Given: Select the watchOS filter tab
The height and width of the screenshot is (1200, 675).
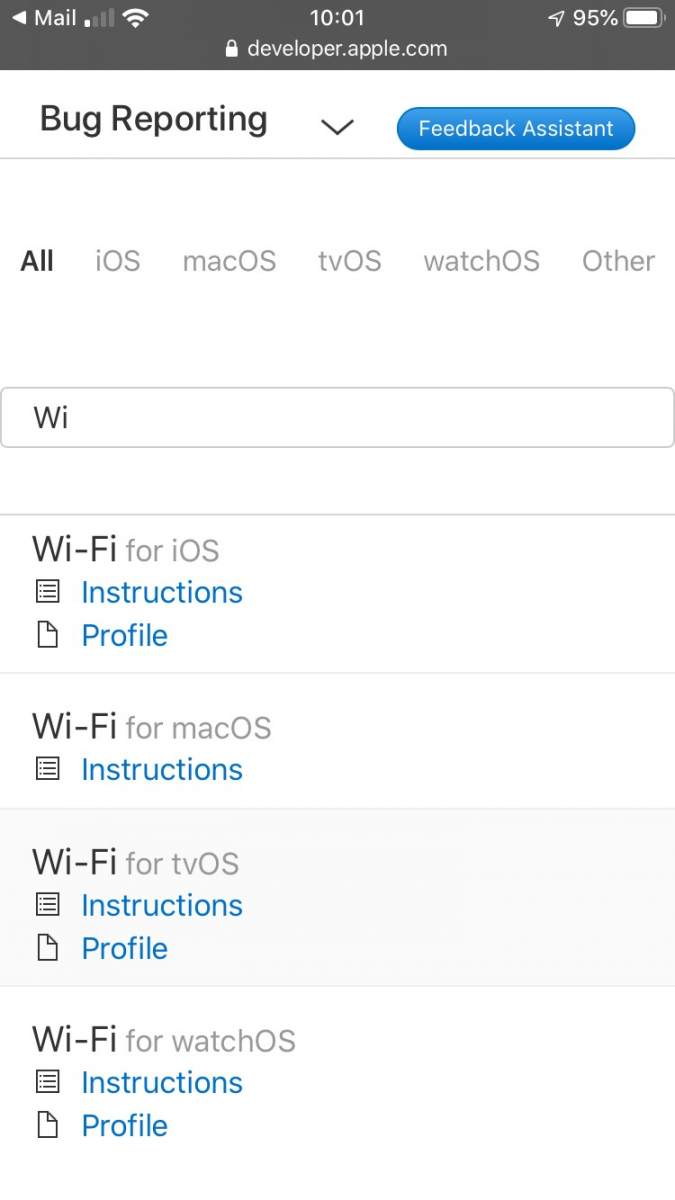Looking at the screenshot, I should coord(481,261).
